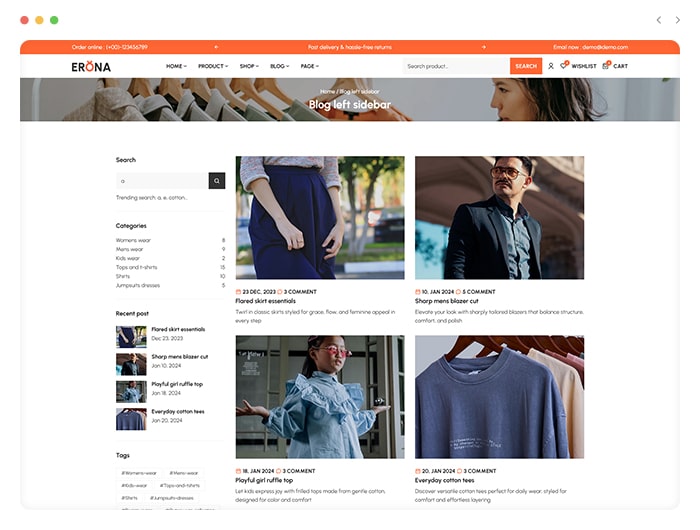Select the Tops and t-shirts category

coord(137,267)
